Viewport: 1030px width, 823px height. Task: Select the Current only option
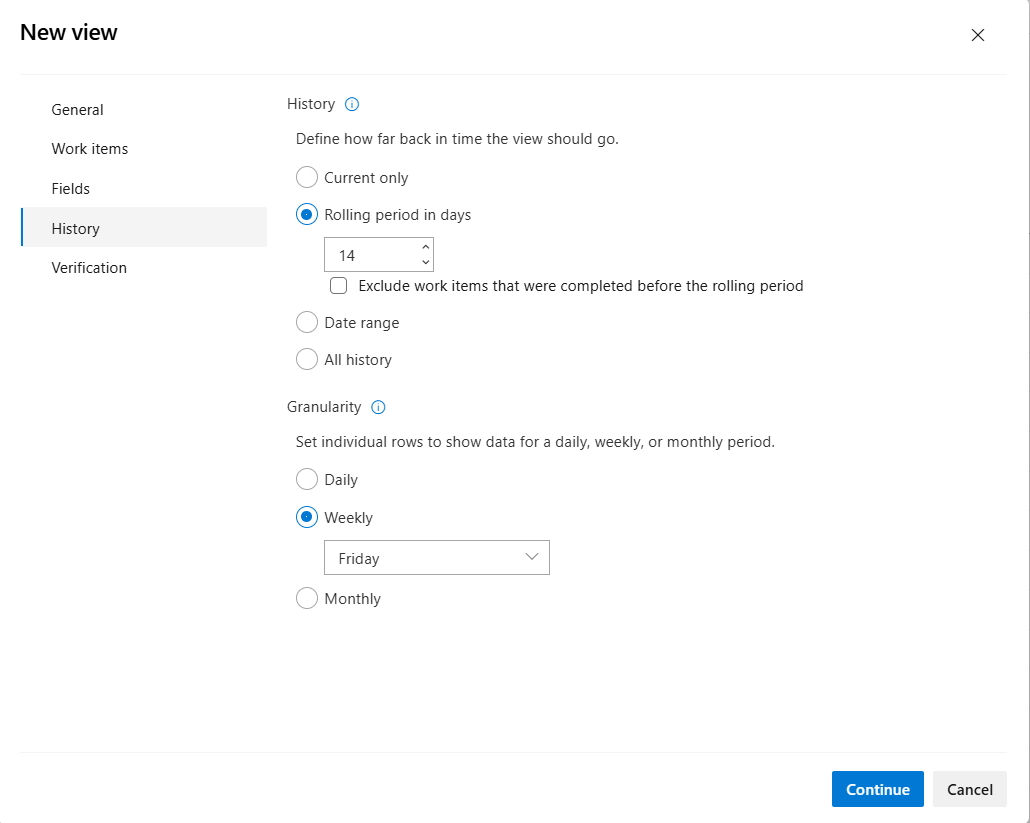(307, 177)
